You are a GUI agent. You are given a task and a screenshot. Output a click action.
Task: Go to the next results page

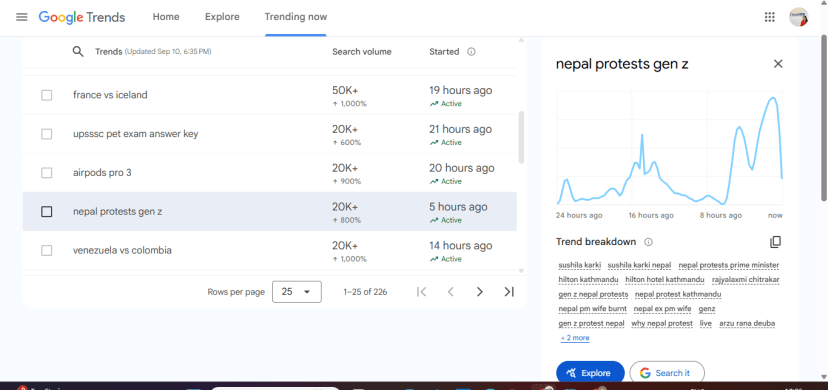[x=479, y=292]
